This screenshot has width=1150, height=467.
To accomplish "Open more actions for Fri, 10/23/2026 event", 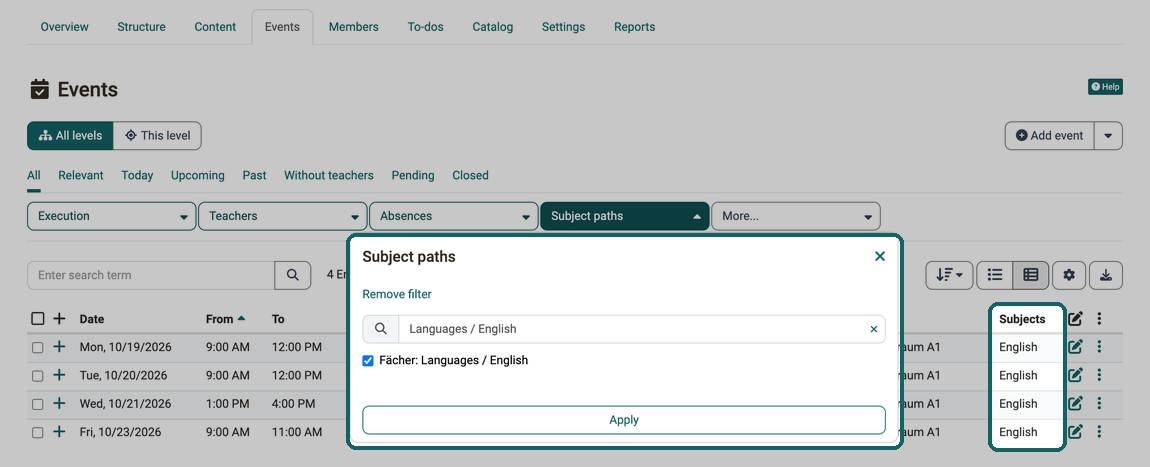I will pos(1099,432).
